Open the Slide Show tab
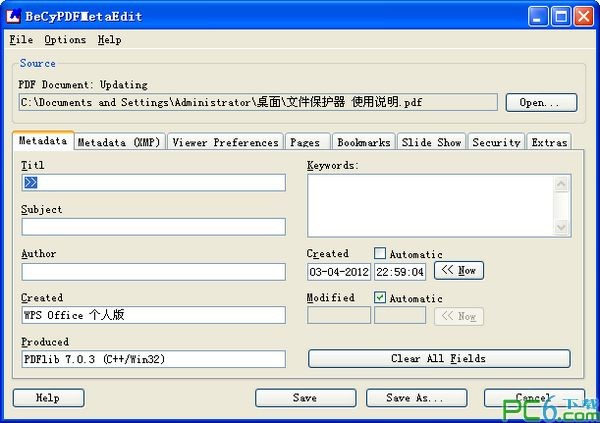The image size is (600, 423). click(431, 142)
